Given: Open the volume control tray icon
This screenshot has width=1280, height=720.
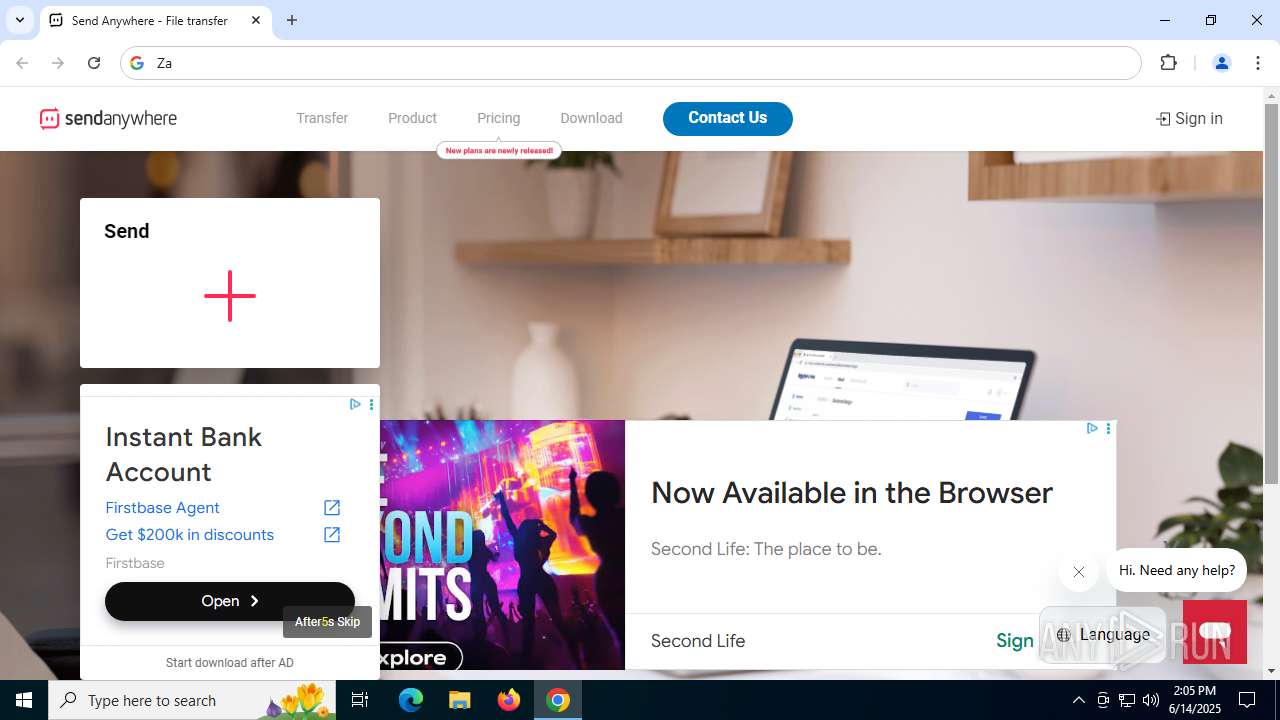Looking at the screenshot, I should pos(1151,700).
